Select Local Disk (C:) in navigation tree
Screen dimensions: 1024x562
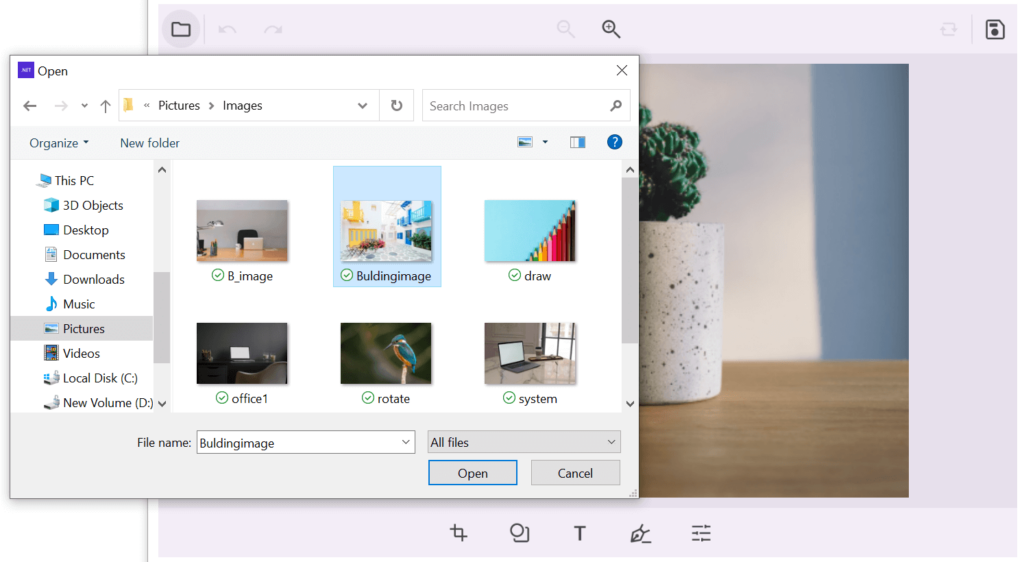(x=90, y=378)
